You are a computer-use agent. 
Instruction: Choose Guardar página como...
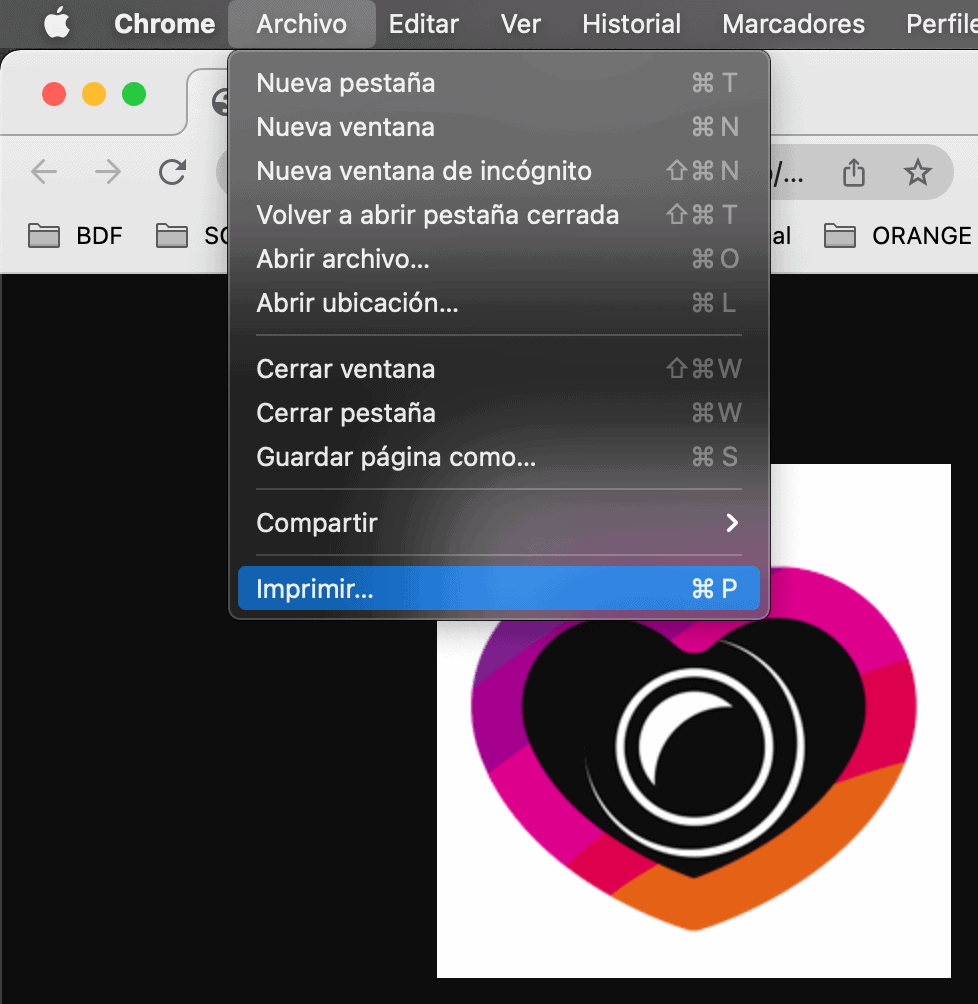point(498,457)
